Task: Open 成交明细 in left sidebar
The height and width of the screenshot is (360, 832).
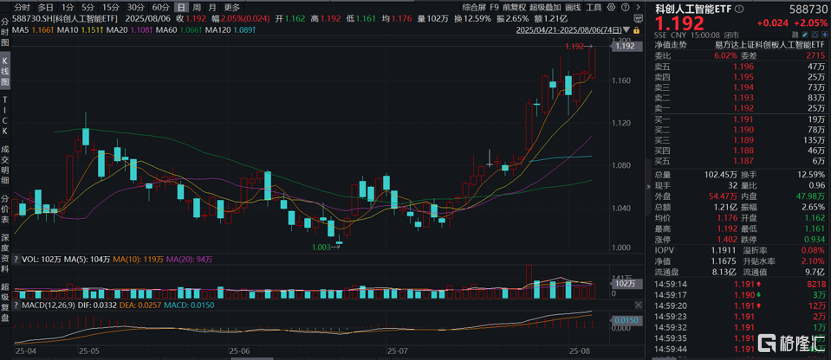Action: click(x=5, y=165)
